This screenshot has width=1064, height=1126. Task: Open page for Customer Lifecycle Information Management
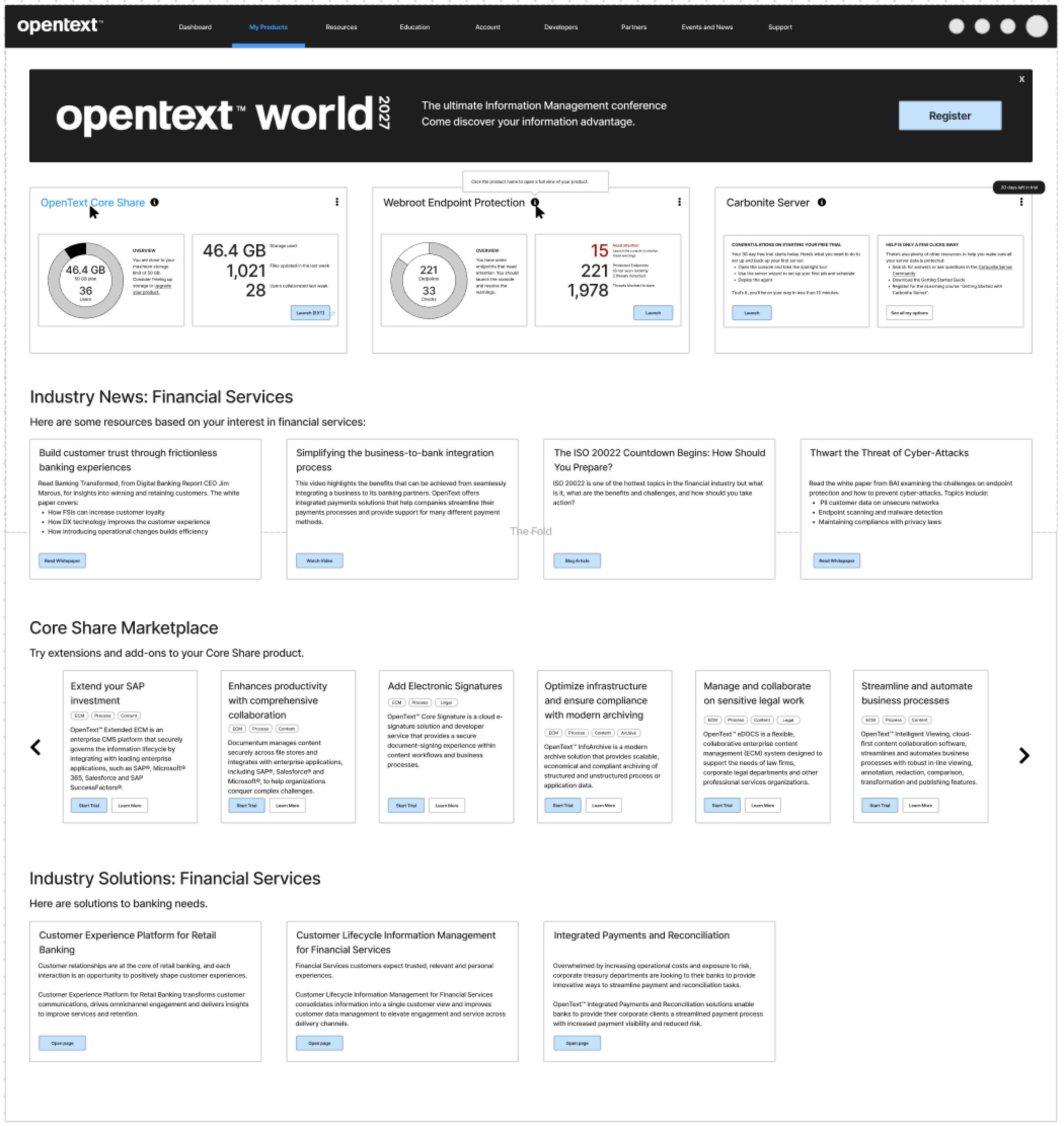click(319, 1042)
